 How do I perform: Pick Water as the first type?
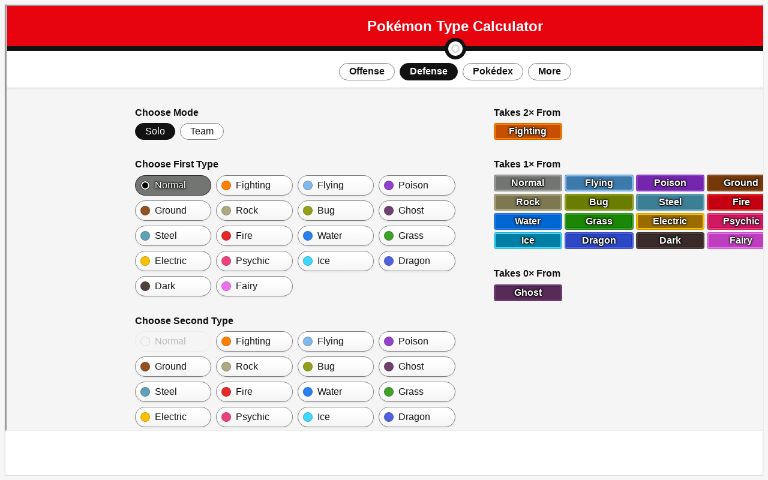[335, 236]
